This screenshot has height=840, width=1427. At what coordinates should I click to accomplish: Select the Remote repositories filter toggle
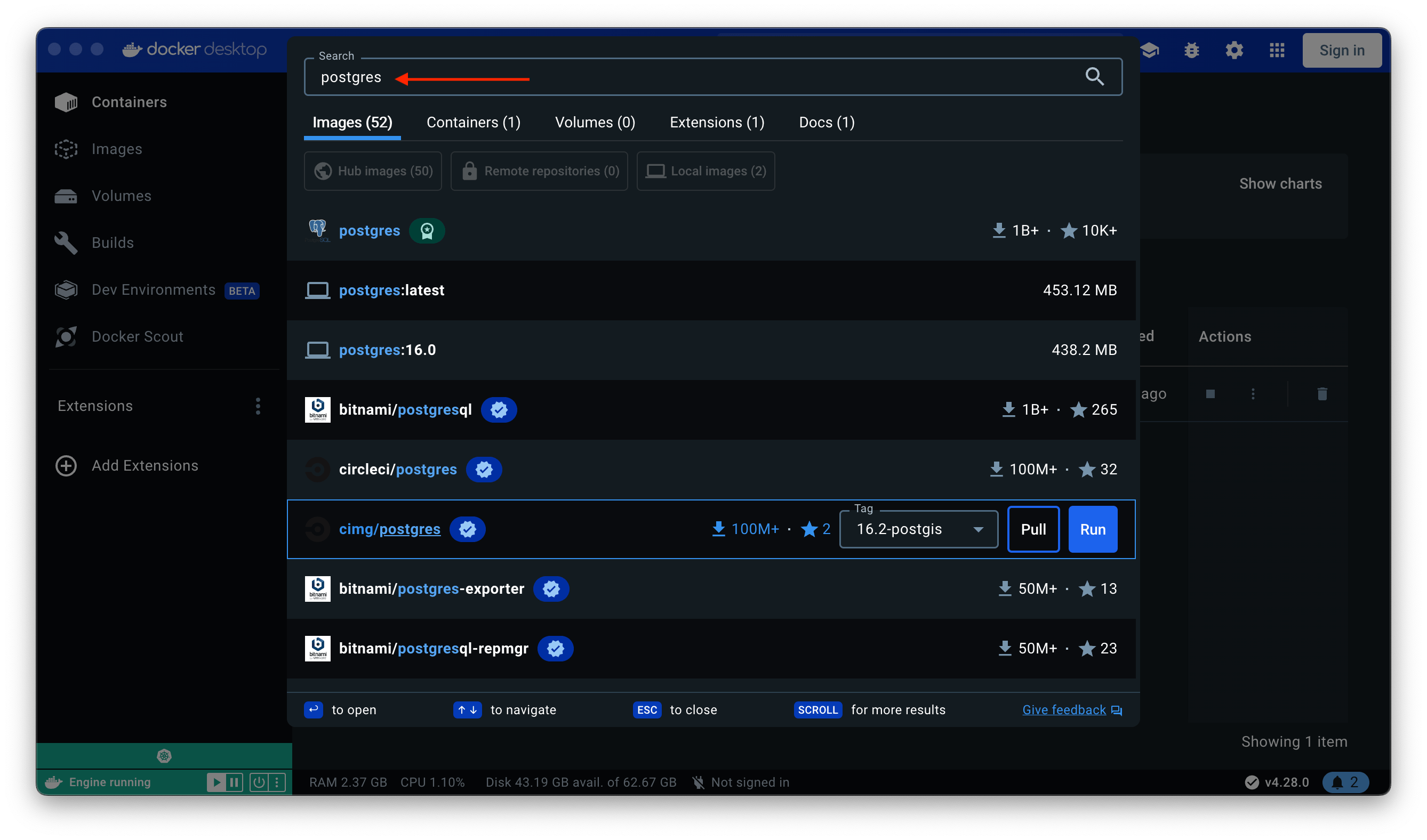(539, 171)
